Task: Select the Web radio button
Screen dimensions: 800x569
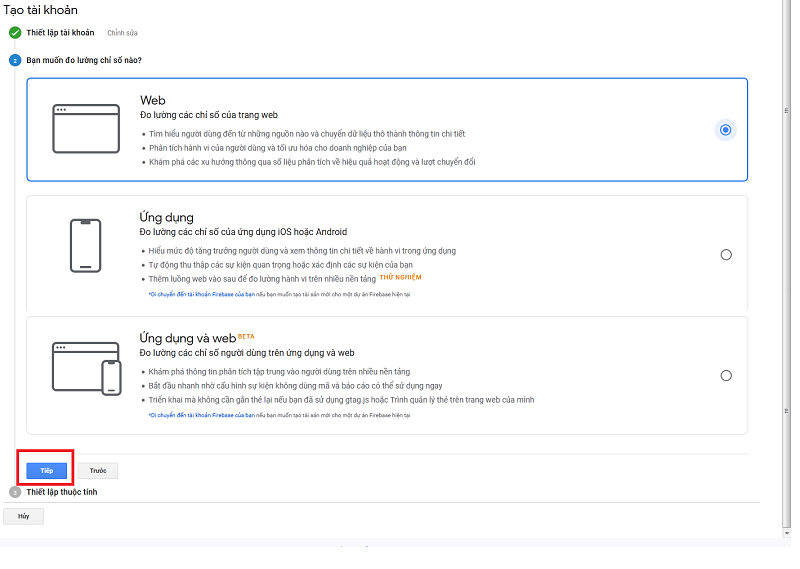Action: (725, 130)
